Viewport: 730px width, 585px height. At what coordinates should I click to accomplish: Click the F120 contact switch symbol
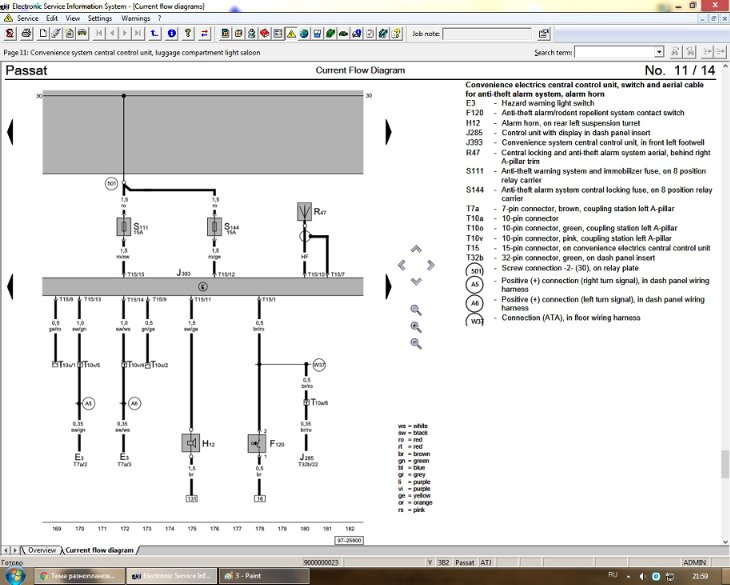click(257, 443)
